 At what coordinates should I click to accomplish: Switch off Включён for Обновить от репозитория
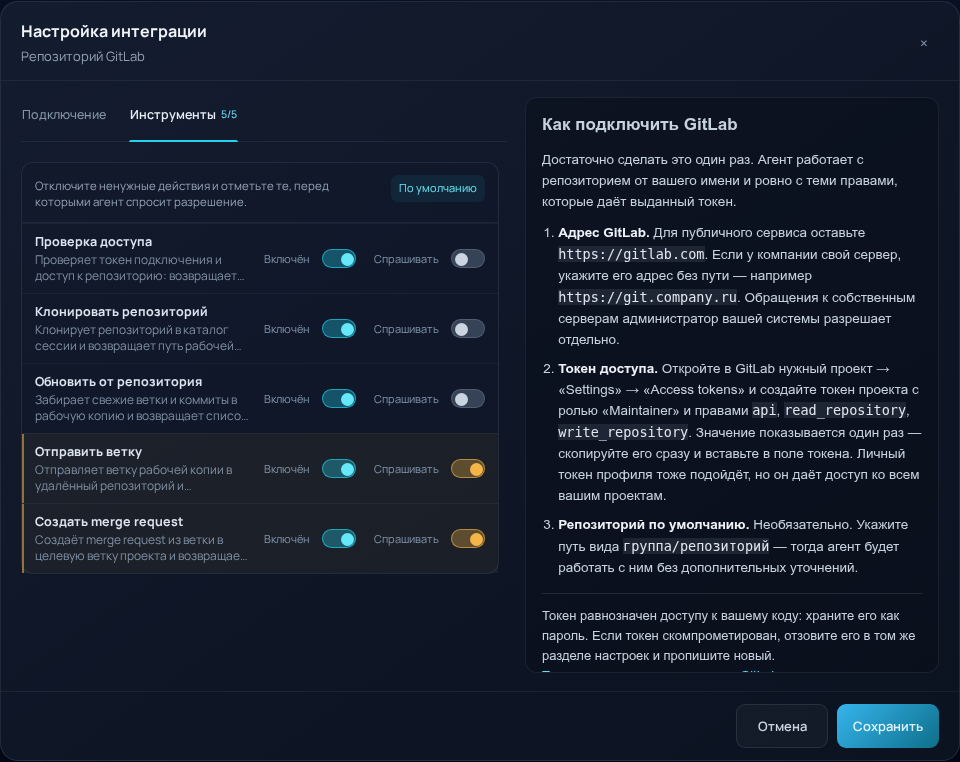(339, 399)
